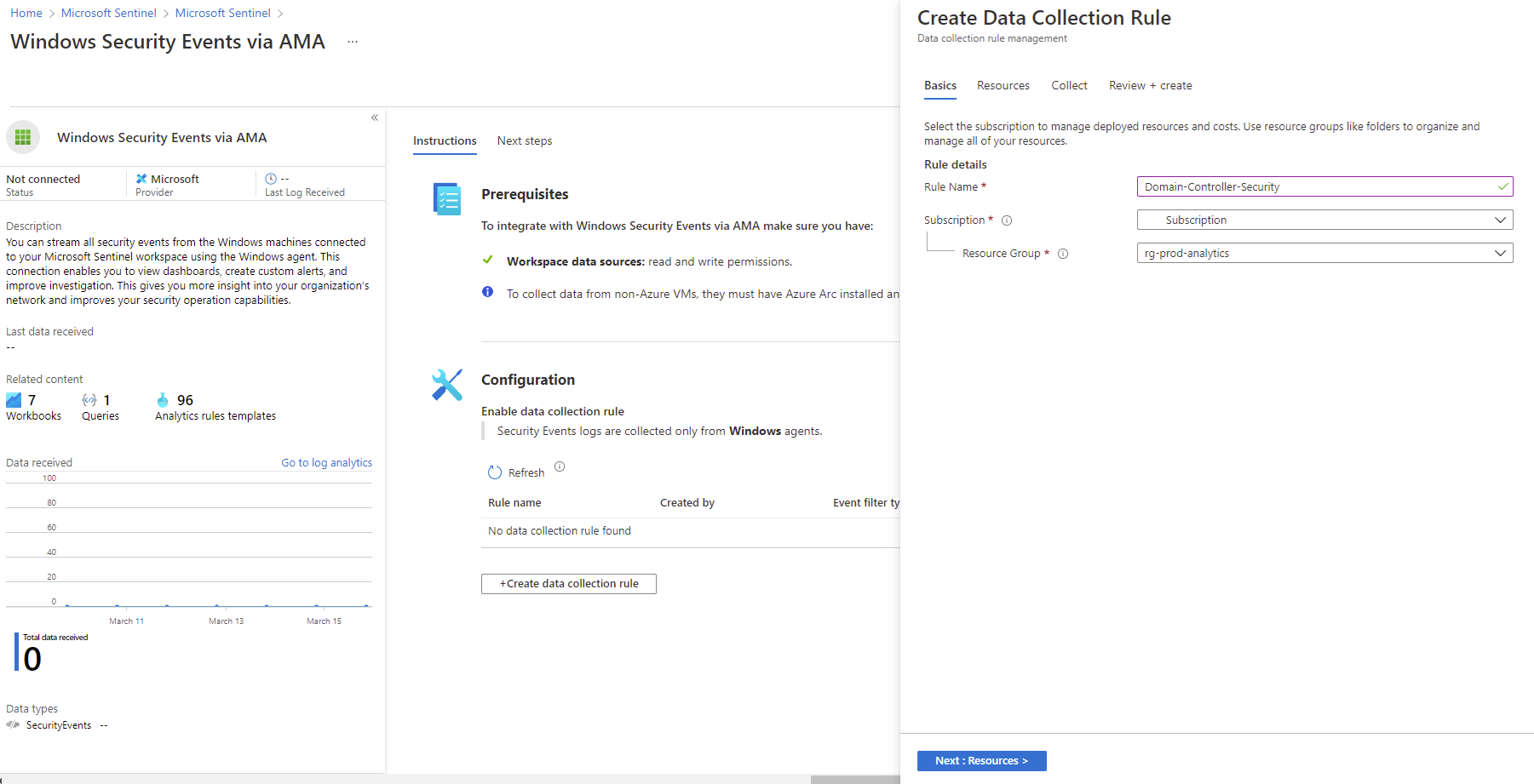1534x784 pixels.
Task: Click the 'Total data received' value 0
Action: (32, 660)
